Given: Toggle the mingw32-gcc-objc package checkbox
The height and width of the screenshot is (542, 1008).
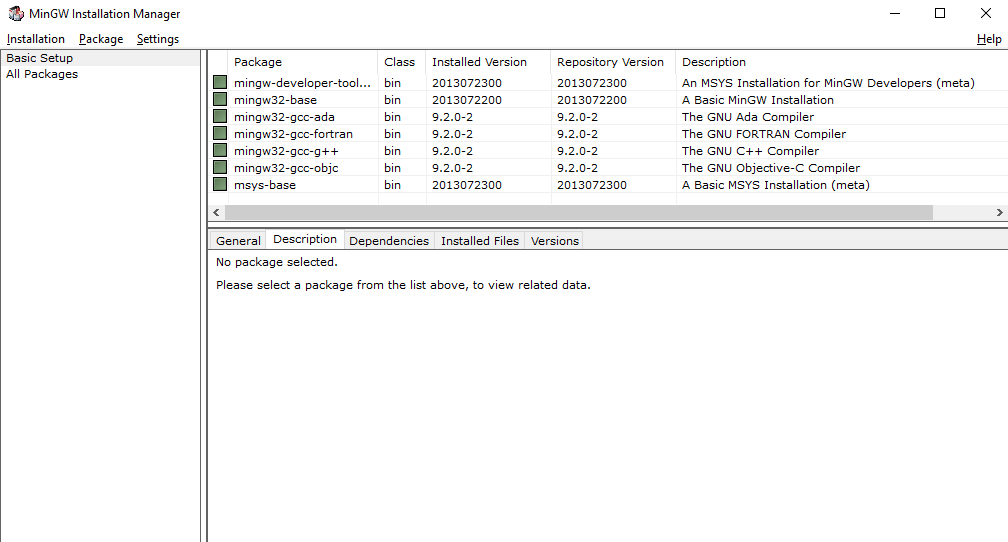Looking at the screenshot, I should point(220,167).
